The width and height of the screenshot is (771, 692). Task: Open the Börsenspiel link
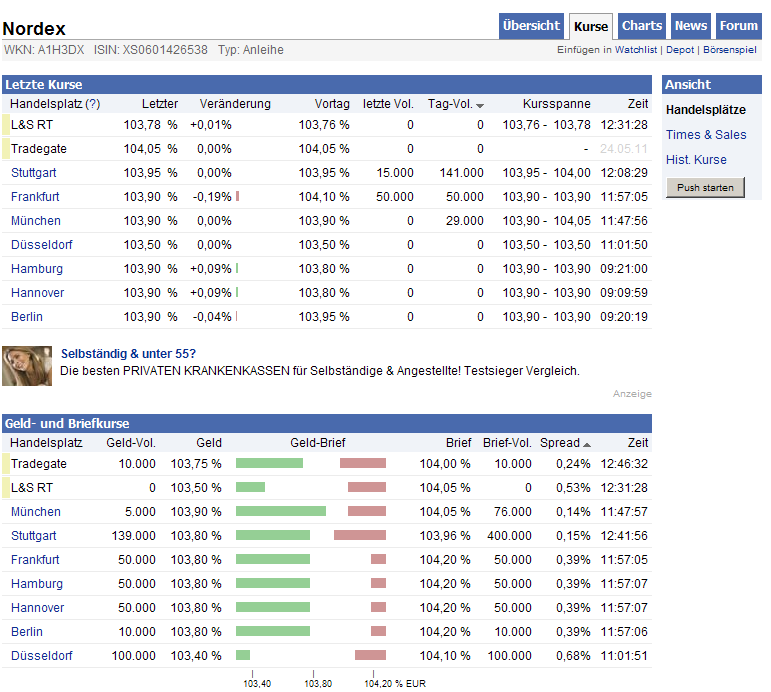pyautogui.click(x=730, y=50)
